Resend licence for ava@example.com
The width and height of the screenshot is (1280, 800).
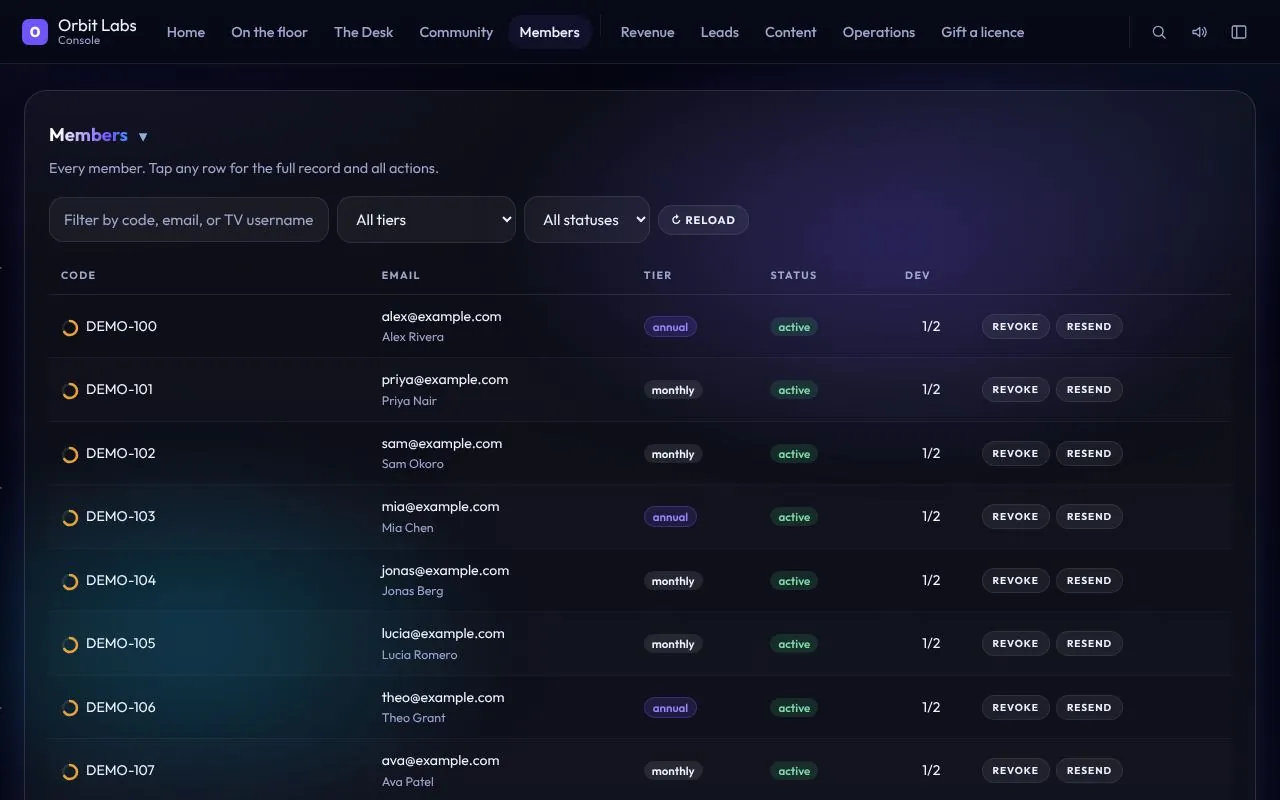1089,771
